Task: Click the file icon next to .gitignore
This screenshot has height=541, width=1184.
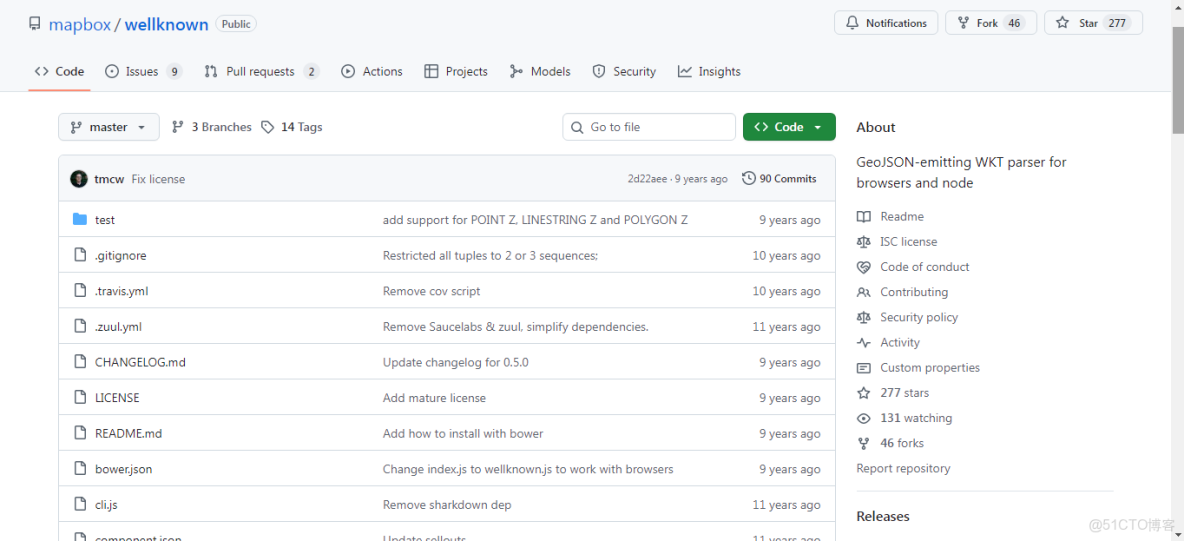Action: click(80, 255)
